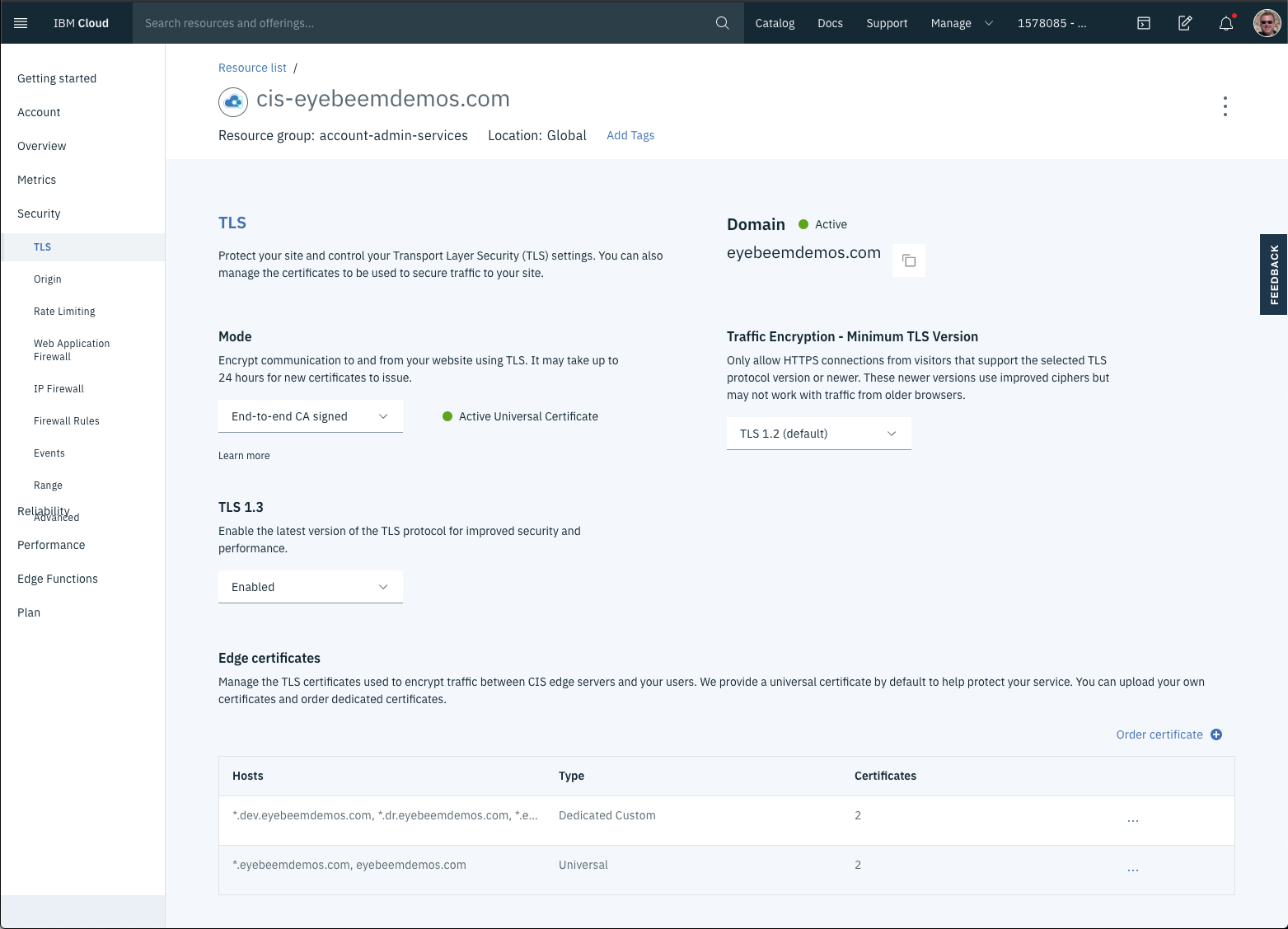This screenshot has width=1288, height=929.
Task: Open the IBM Cloud Shell icon
Action: click(x=1144, y=23)
